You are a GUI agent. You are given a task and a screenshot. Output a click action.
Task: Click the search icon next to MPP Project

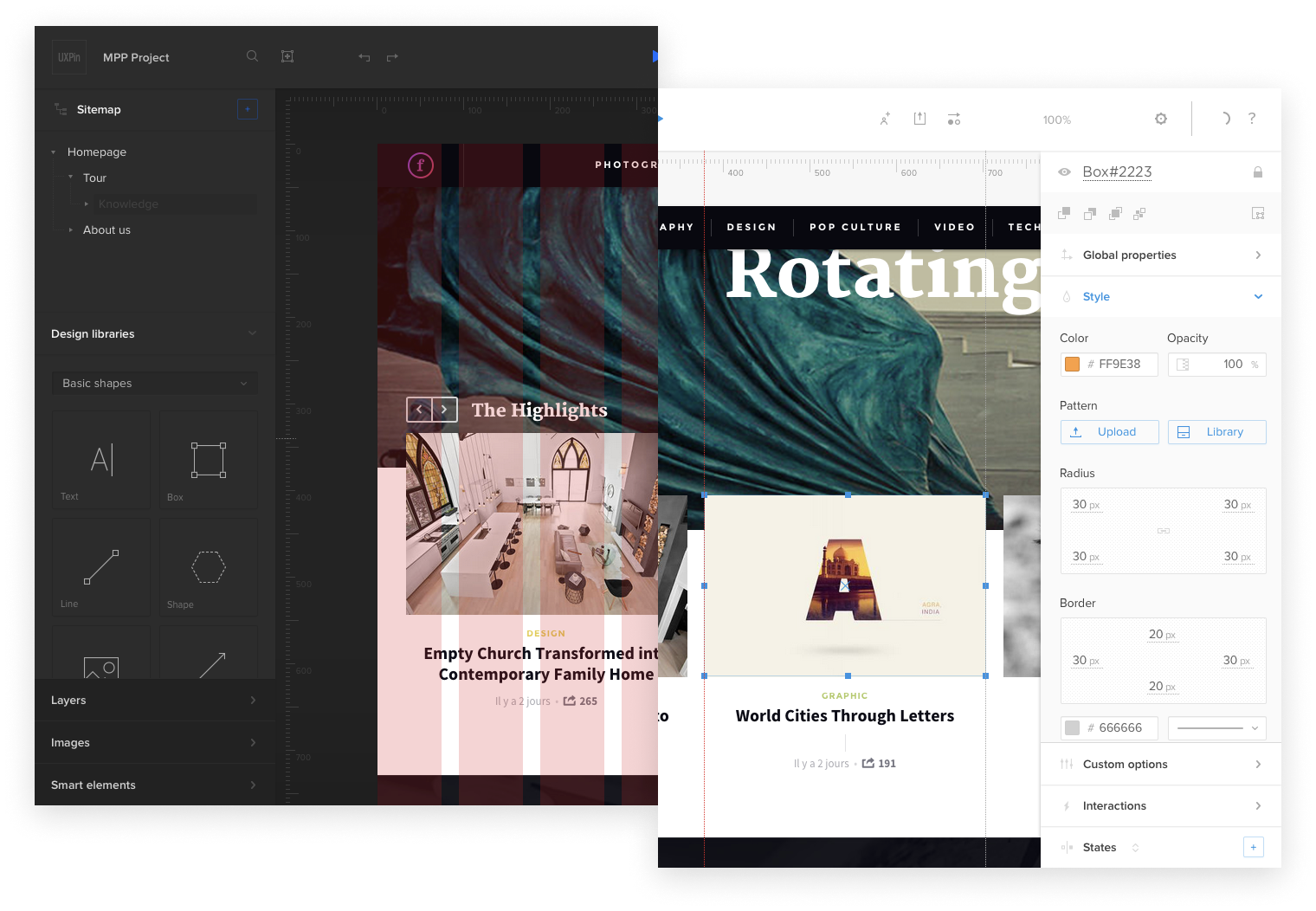coord(252,56)
